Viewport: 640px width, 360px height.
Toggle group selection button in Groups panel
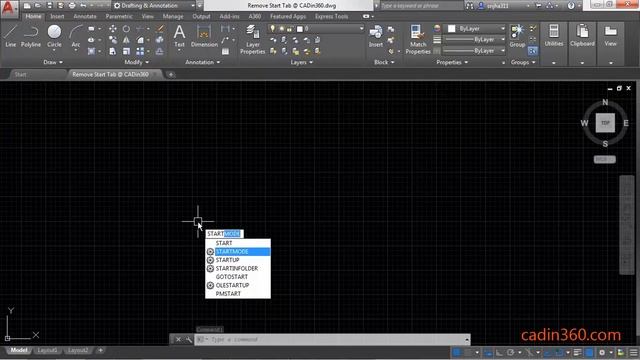tap(533, 51)
